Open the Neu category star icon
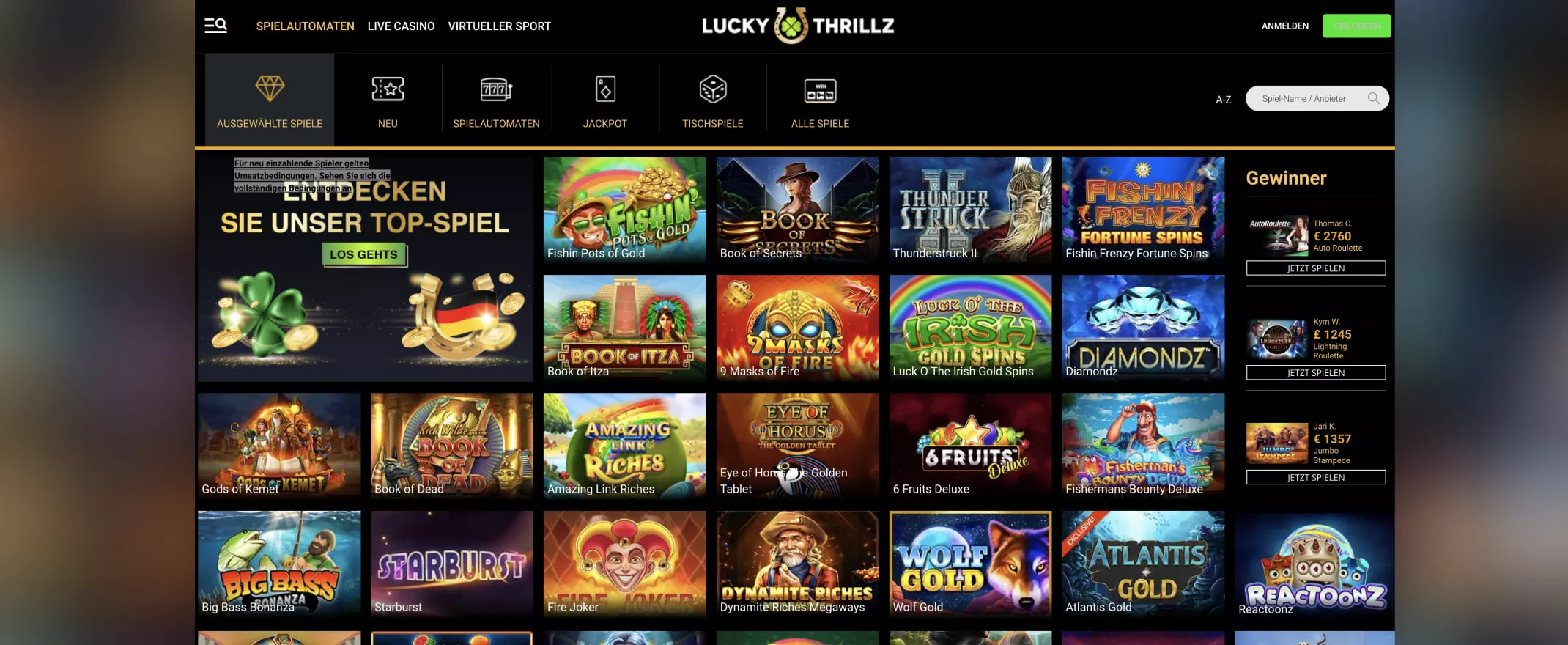 pyautogui.click(x=388, y=89)
